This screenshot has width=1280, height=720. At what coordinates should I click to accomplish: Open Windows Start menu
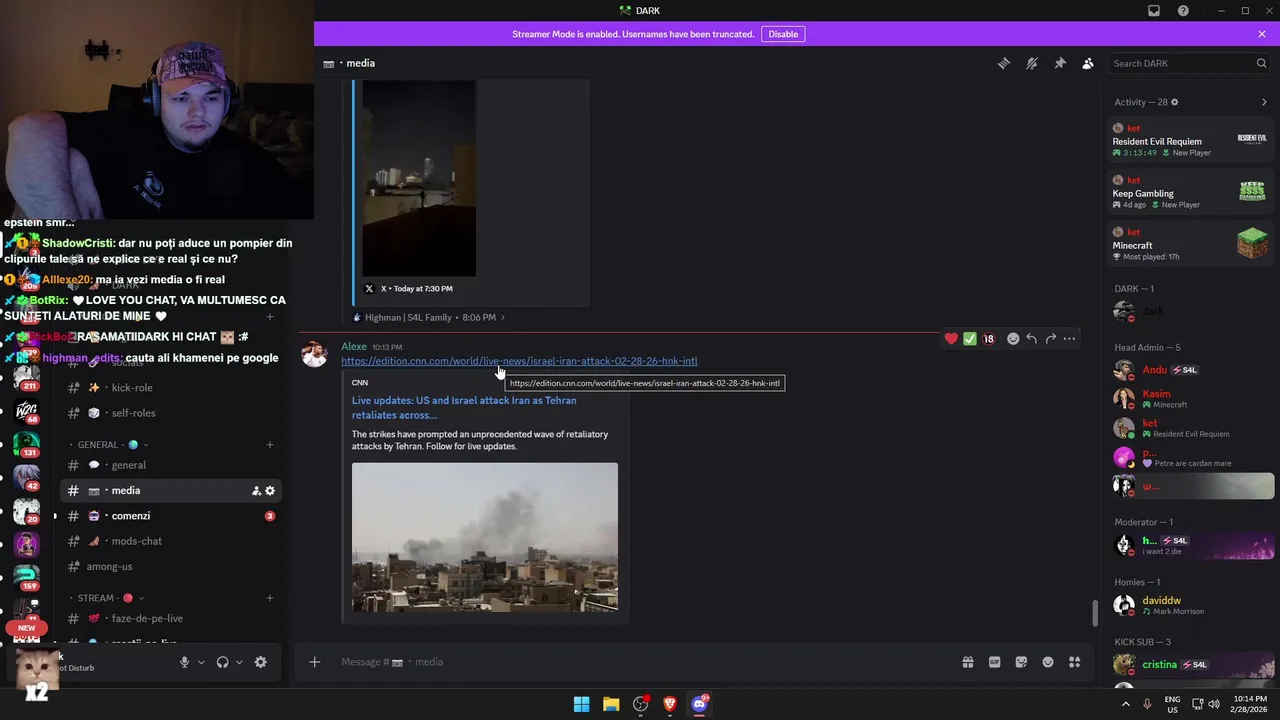[581, 704]
